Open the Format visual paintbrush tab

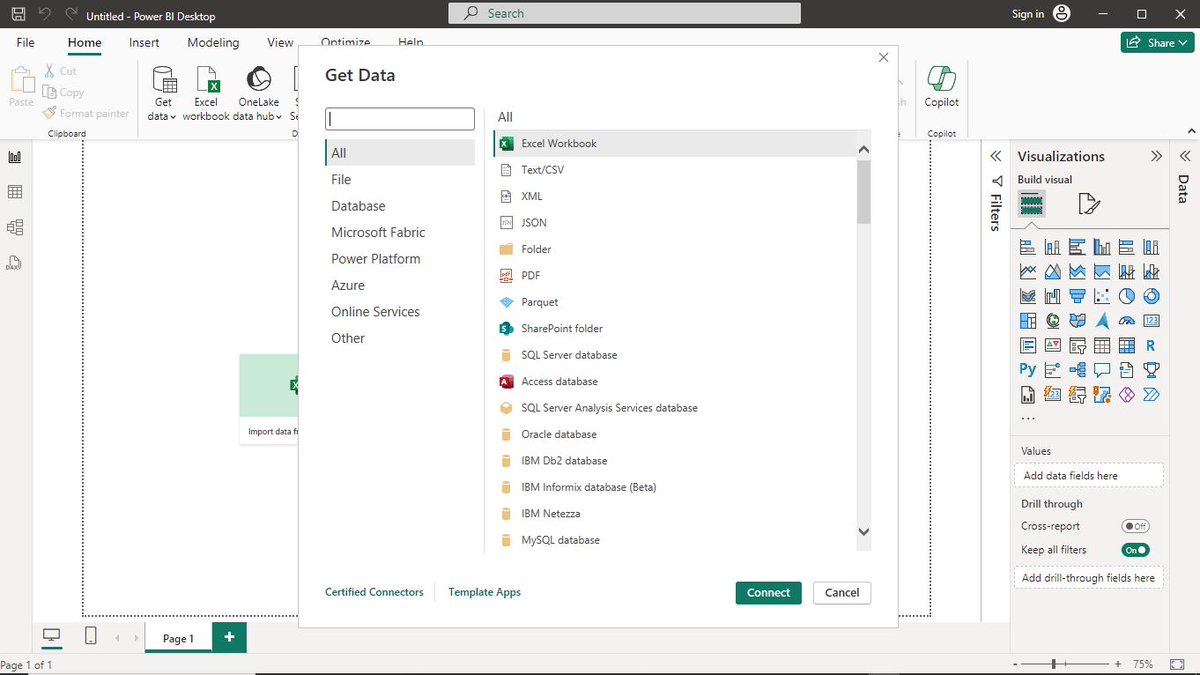tap(1089, 205)
